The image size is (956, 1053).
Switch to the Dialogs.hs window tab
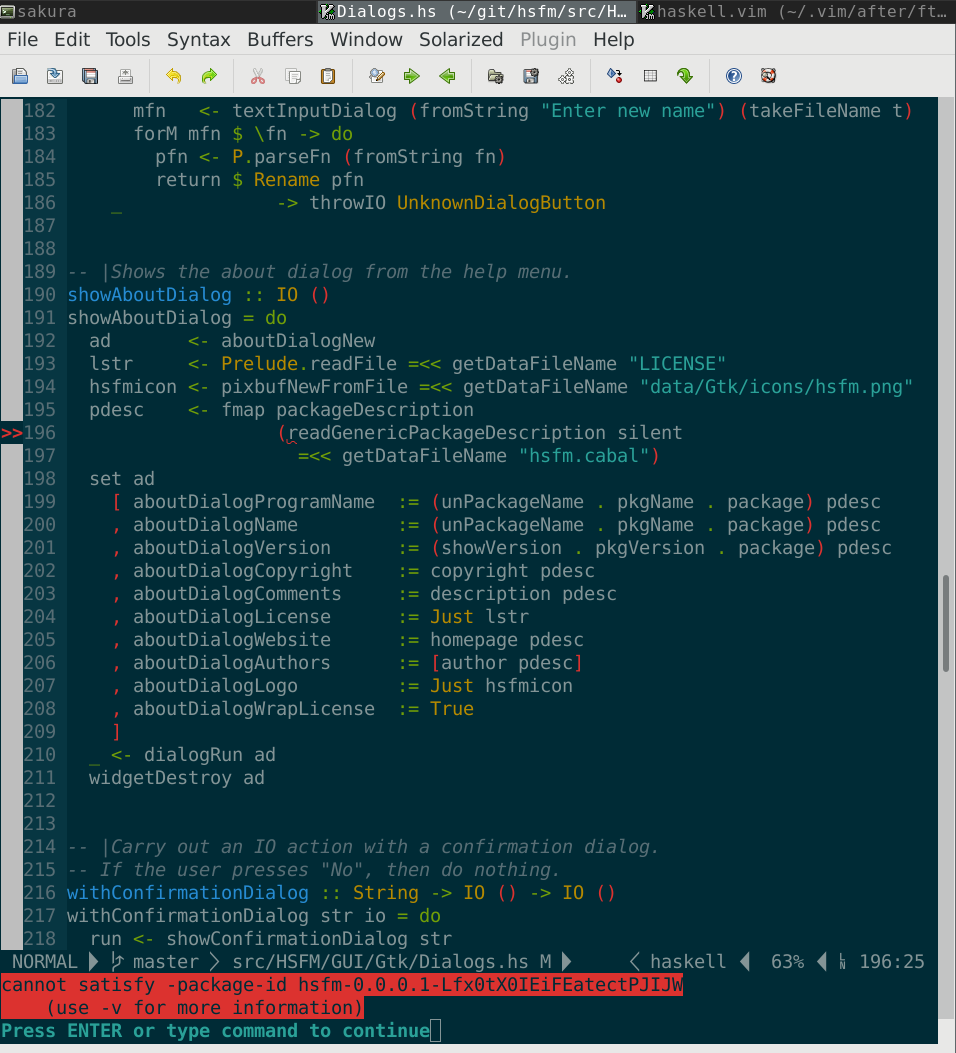click(476, 11)
